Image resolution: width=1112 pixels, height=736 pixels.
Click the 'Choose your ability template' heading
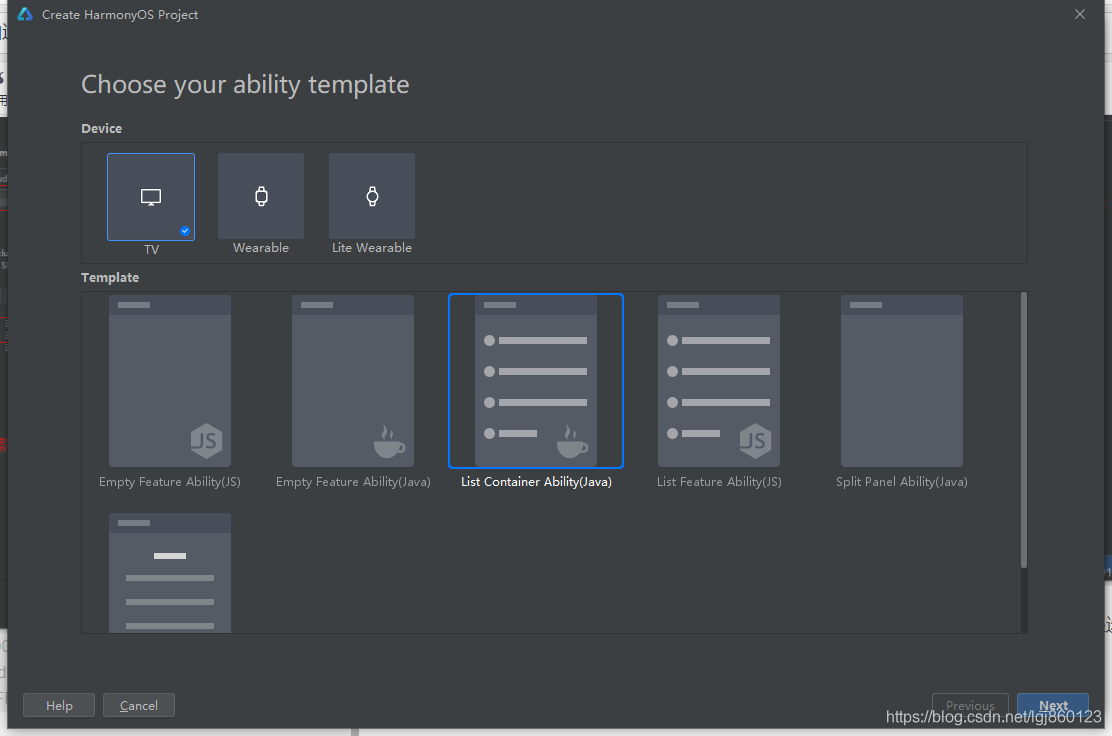245,84
